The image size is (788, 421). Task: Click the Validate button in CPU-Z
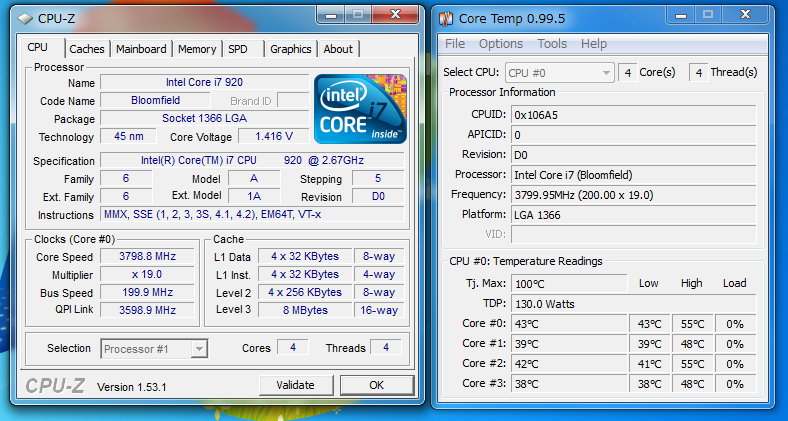[x=296, y=385]
